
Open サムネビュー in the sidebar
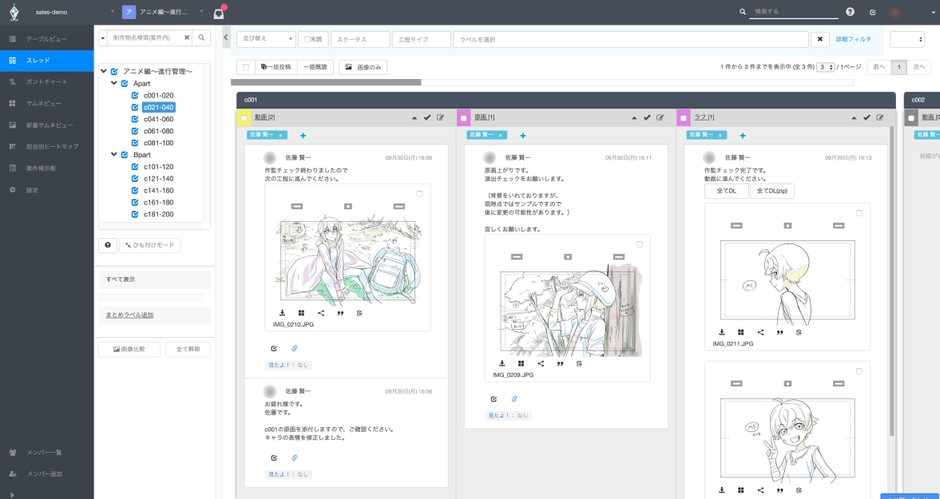click(46, 103)
